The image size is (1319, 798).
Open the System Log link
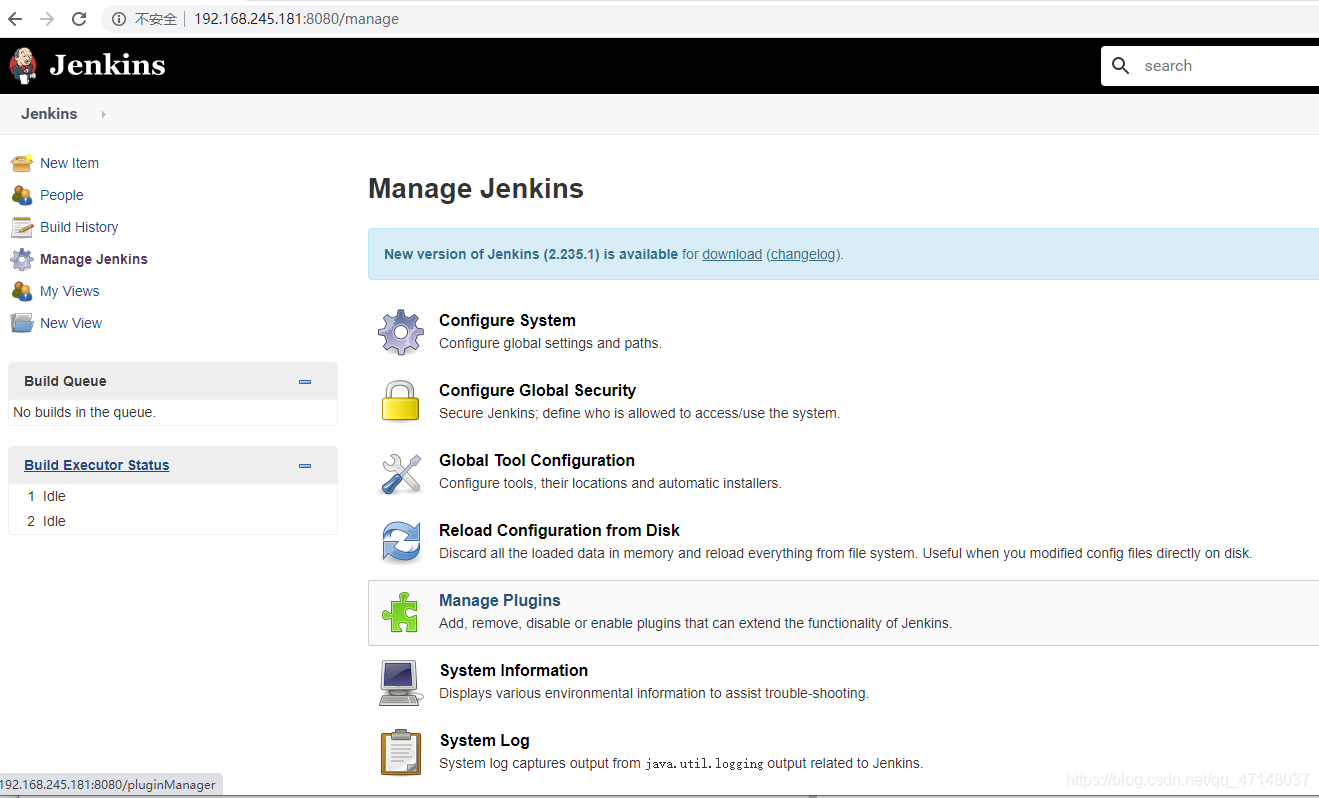click(x=485, y=740)
